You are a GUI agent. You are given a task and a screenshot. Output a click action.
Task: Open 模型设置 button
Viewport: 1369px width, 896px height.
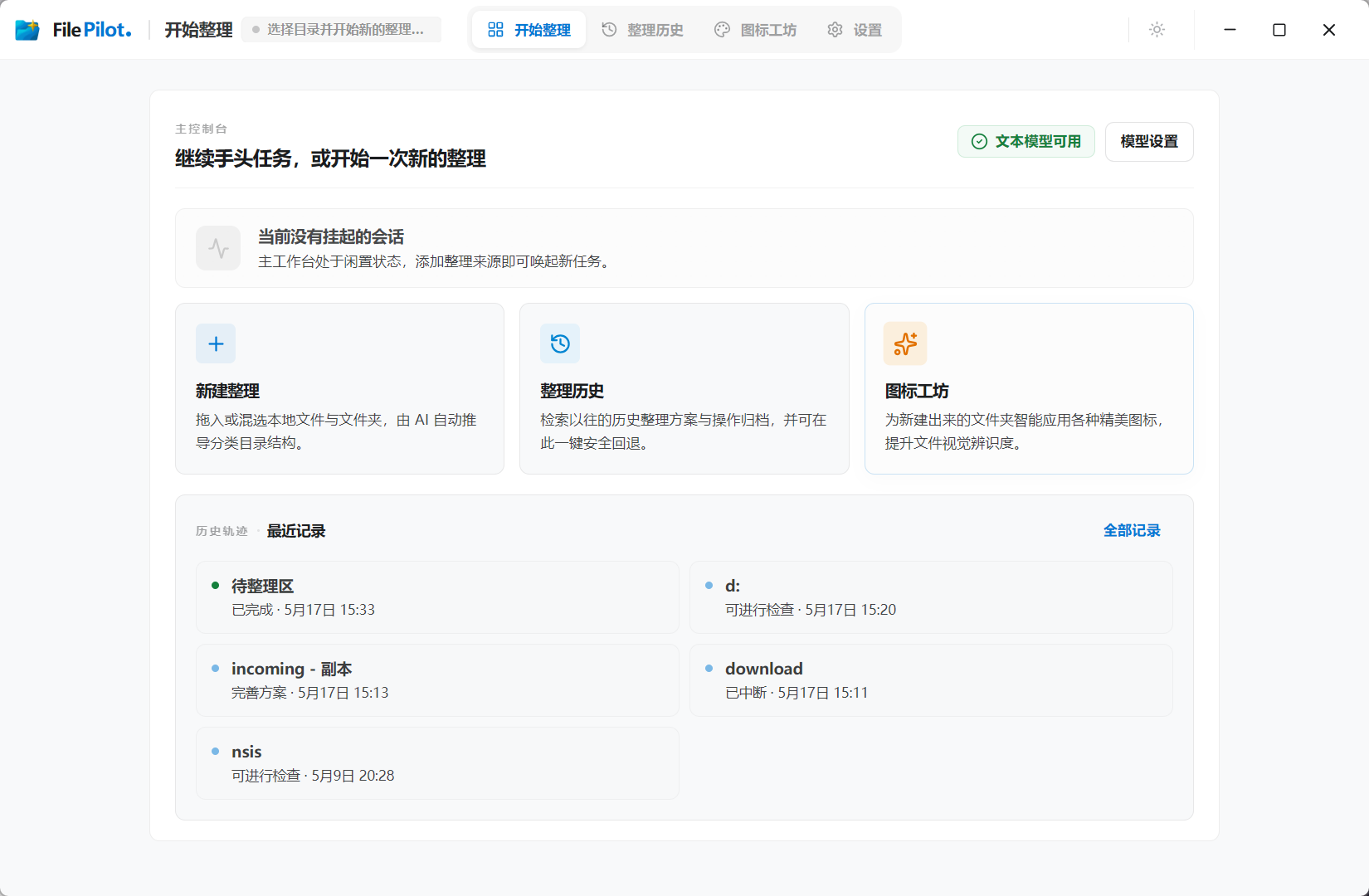(1149, 142)
